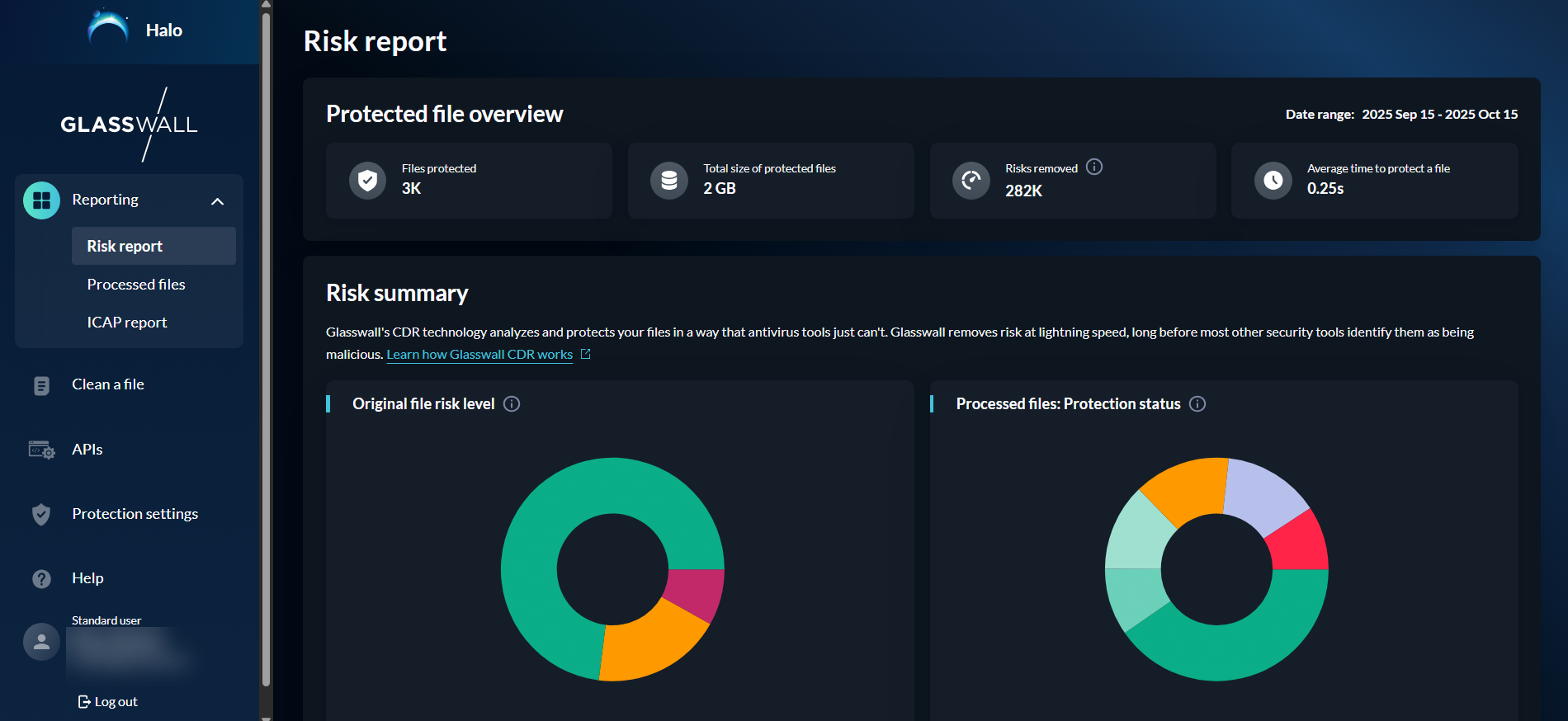Click the date range 2025 Sep 15 - Oct 15

[1439, 115]
